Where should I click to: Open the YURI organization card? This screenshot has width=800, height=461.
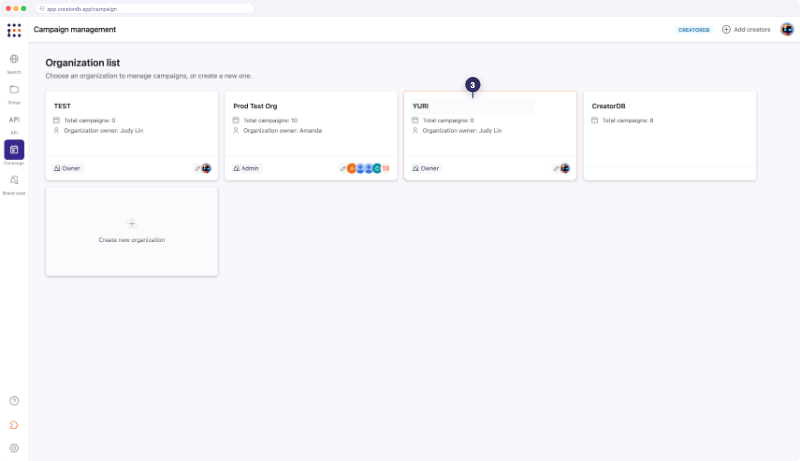click(490, 136)
